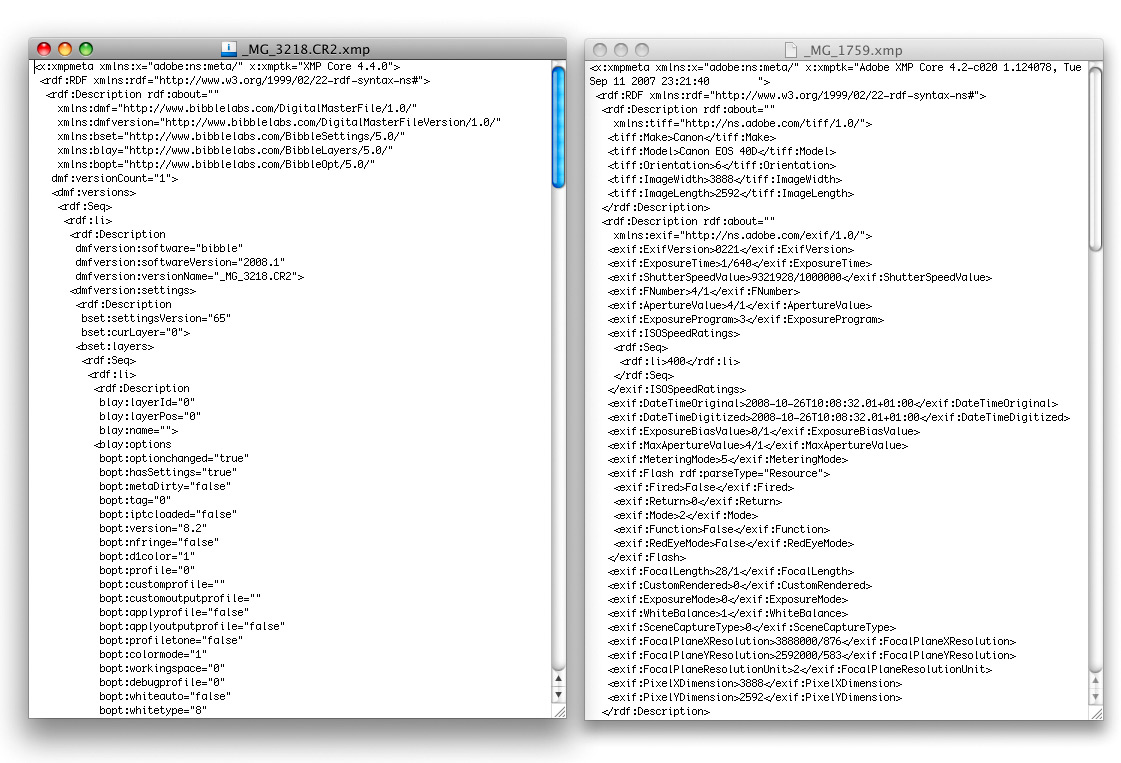The image size is (1121, 763).
Task: Minimize the _MG_3218.CR2.xmp window
Action: coord(65,49)
